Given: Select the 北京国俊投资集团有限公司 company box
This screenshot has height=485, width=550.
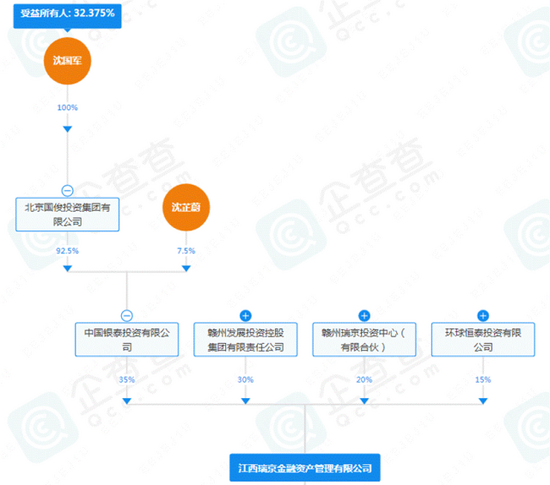Looking at the screenshot, I should pos(67,214).
